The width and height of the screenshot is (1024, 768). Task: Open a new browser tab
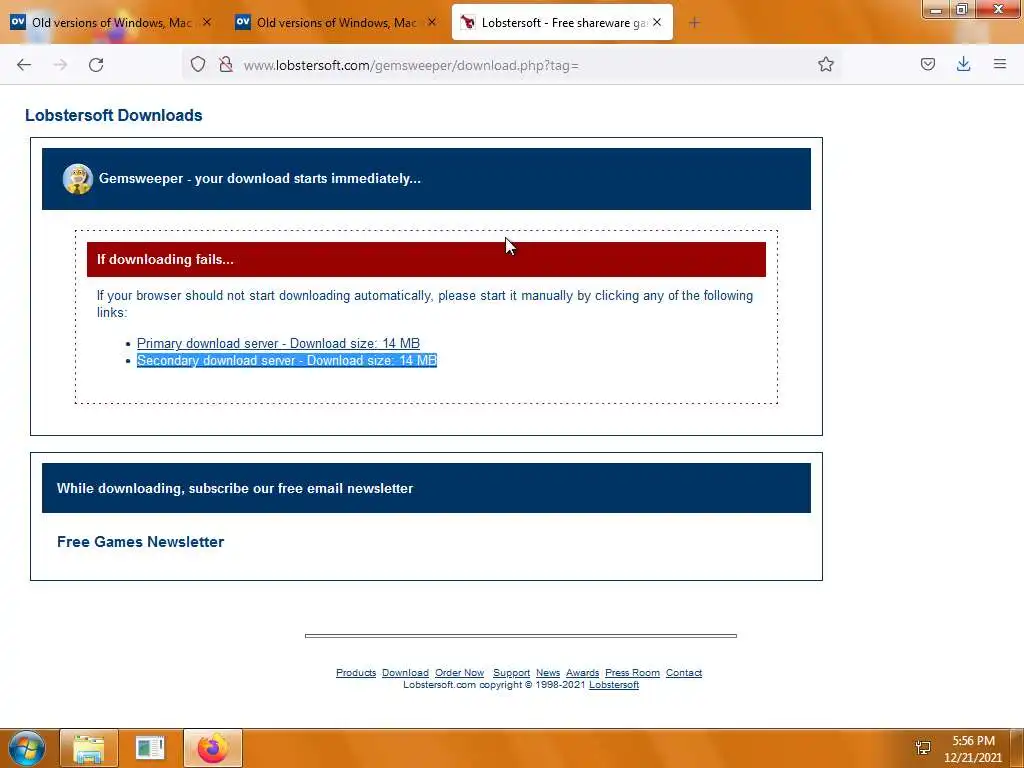694,23
